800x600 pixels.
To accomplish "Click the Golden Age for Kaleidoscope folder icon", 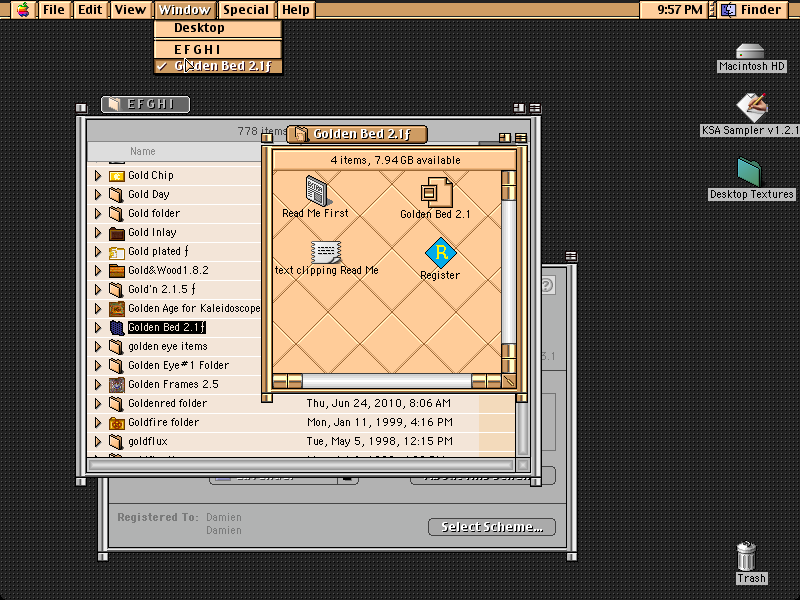I will (117, 309).
